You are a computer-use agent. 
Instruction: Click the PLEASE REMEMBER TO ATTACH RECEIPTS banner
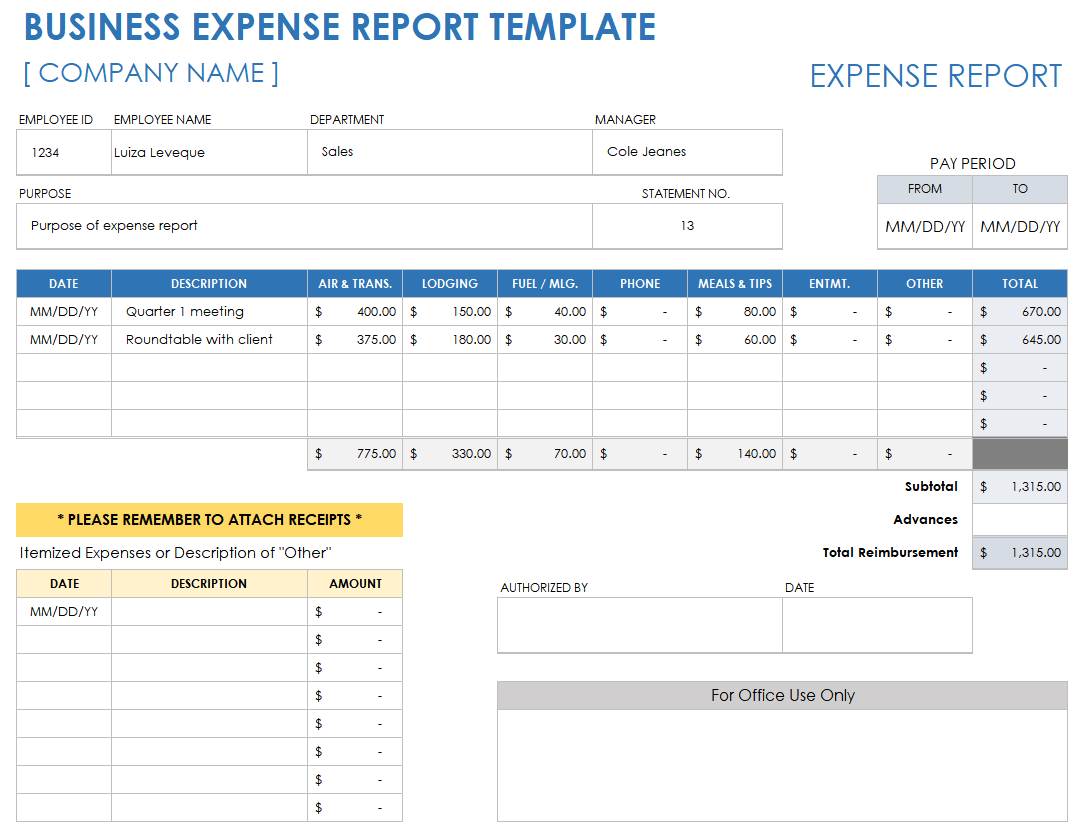(208, 520)
